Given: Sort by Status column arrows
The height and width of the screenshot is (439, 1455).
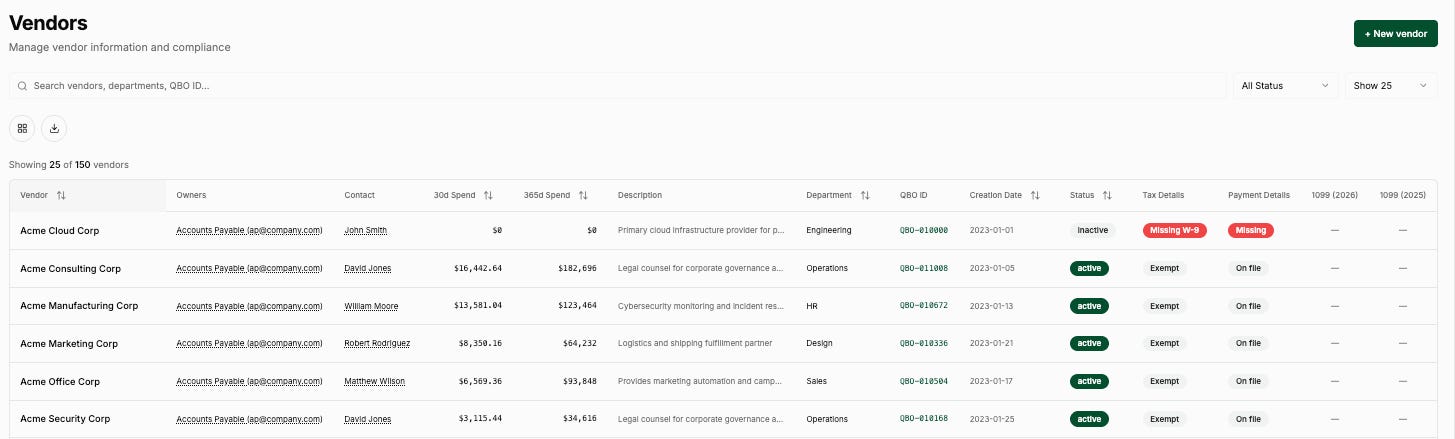Looking at the screenshot, I should click(1107, 195).
